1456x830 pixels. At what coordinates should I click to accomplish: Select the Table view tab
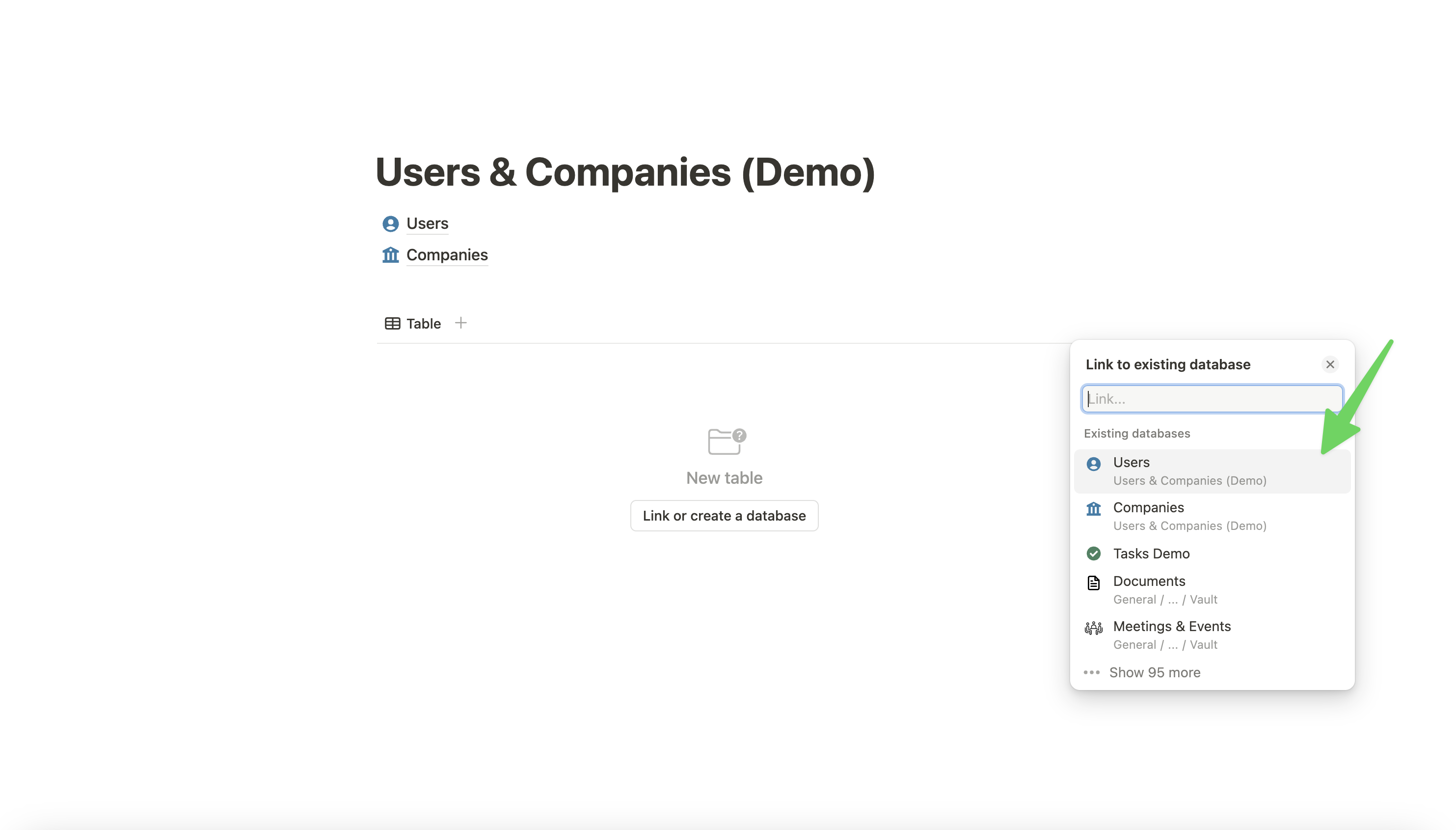pyautogui.click(x=413, y=323)
